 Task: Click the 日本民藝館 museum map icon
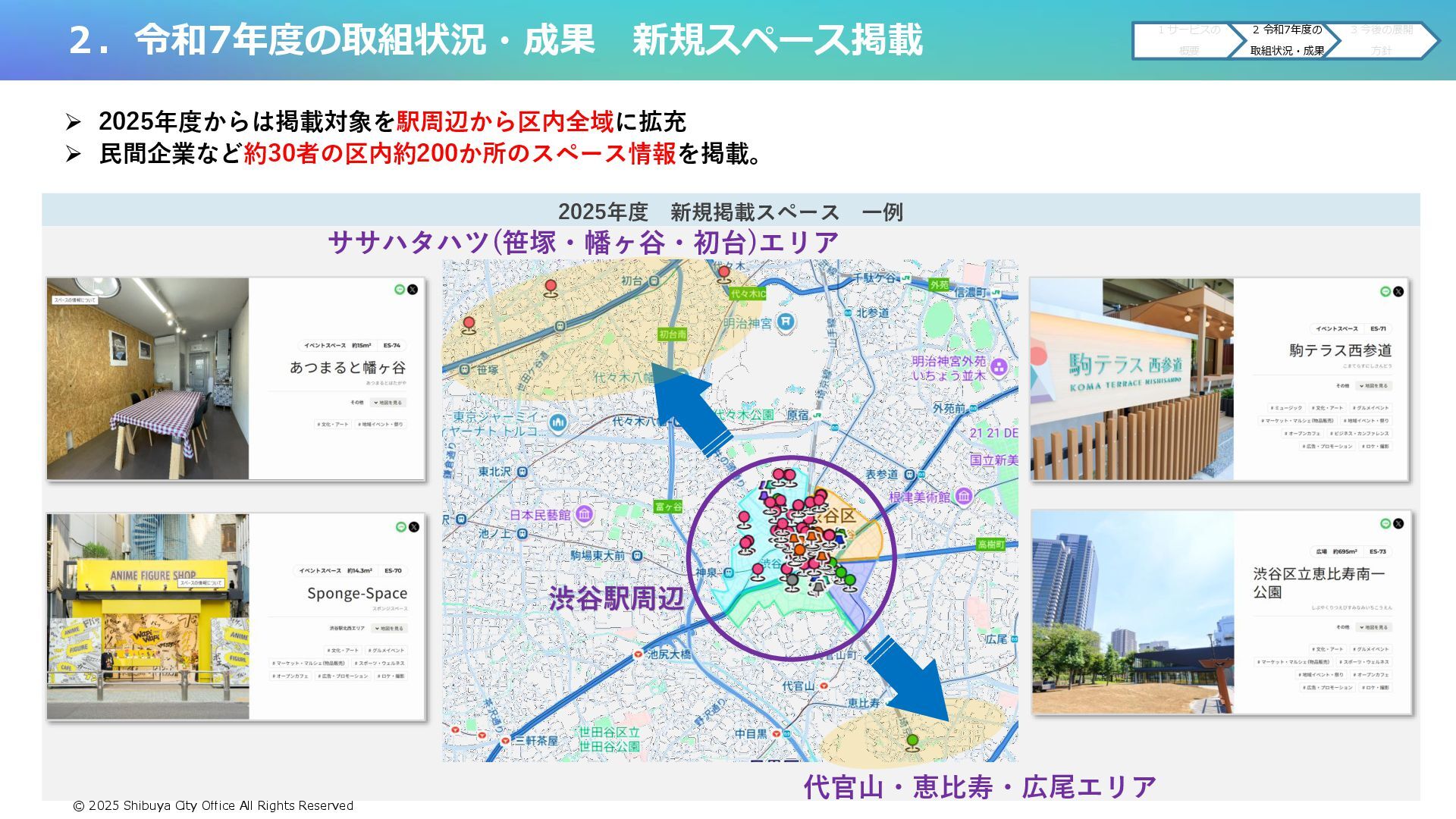tap(584, 515)
